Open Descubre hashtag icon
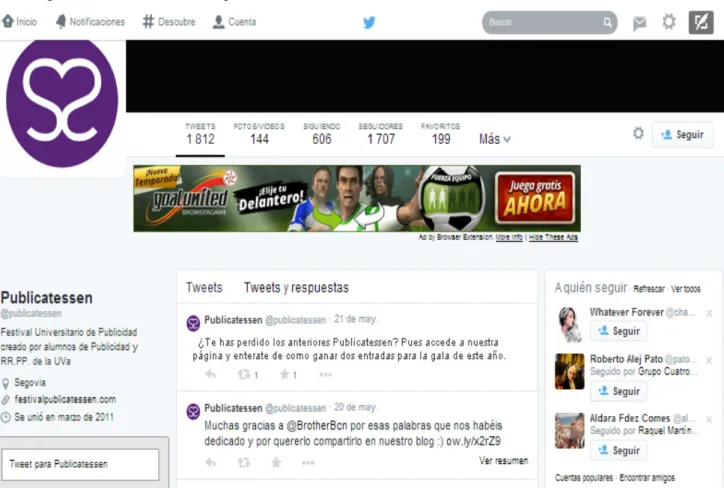Image resolution: width=724 pixels, height=488 pixels. (148, 21)
